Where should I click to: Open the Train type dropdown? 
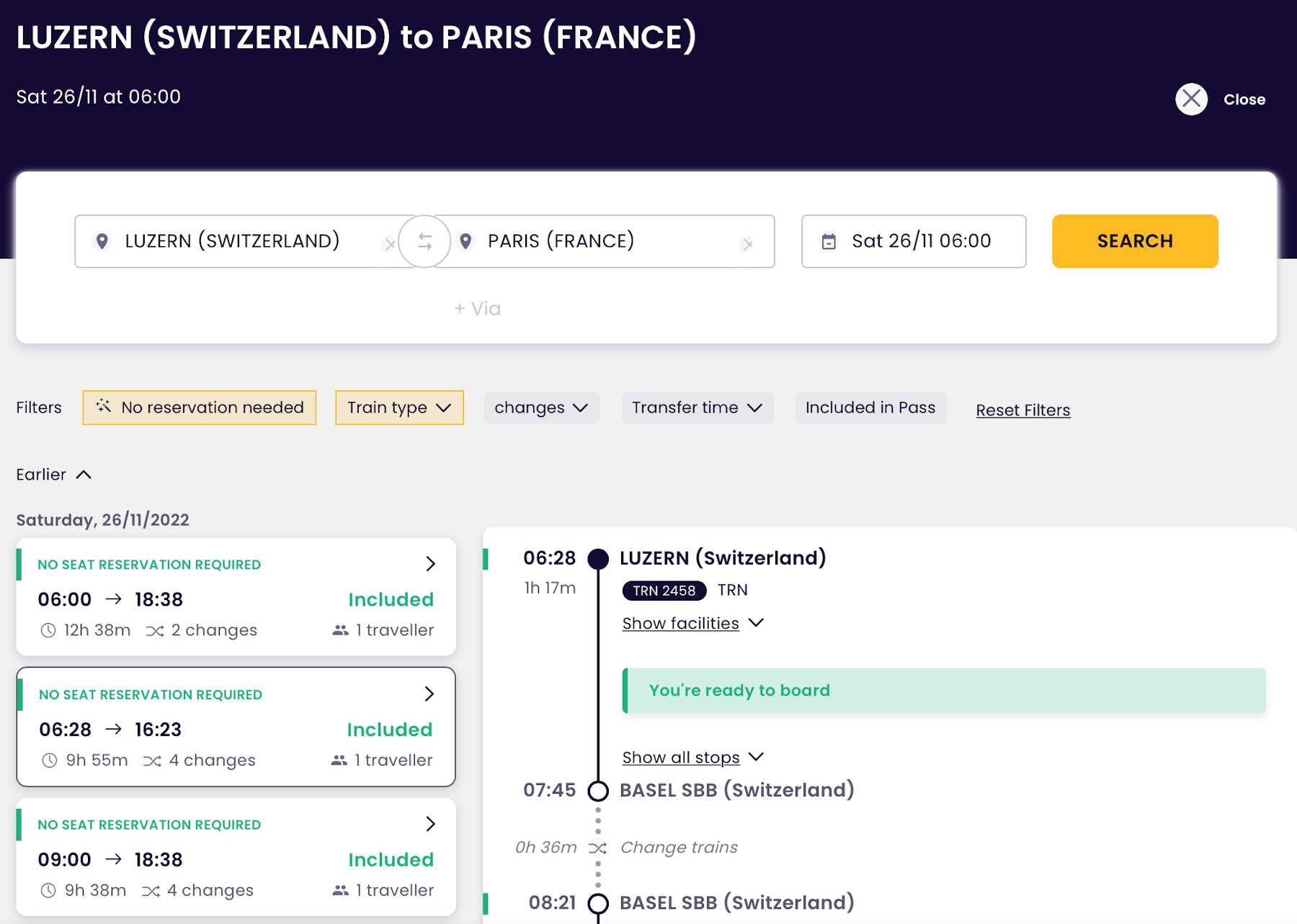point(399,408)
